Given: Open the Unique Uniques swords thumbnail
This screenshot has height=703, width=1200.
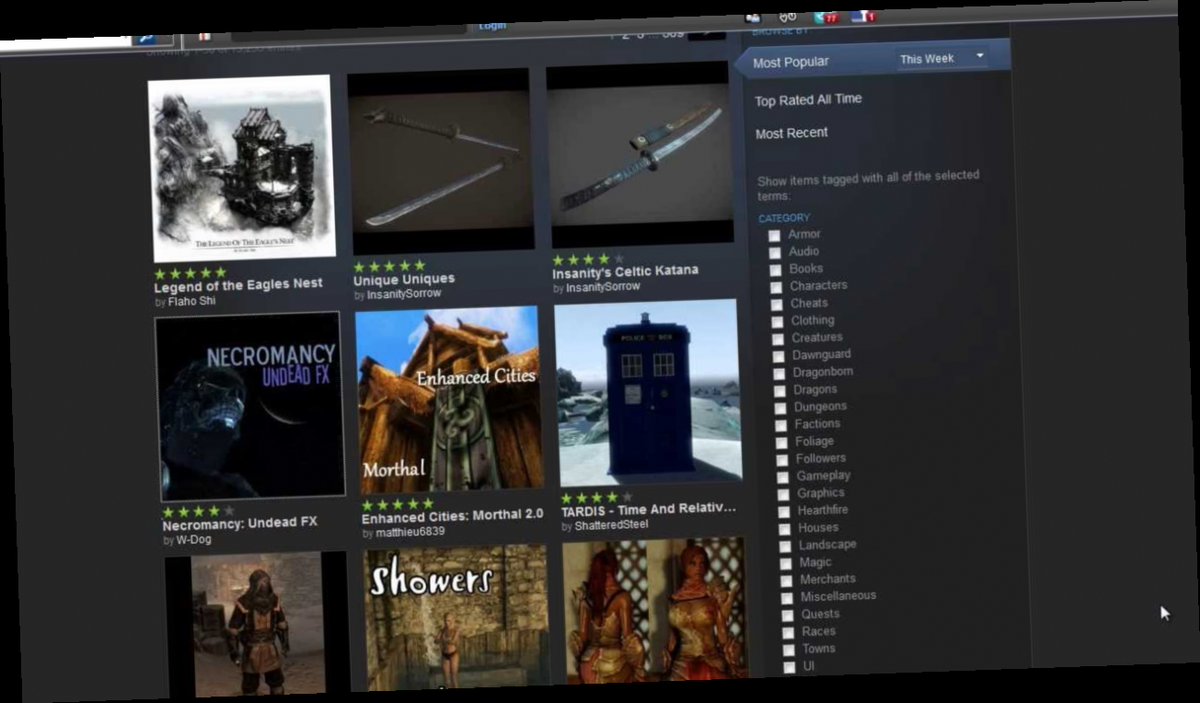Looking at the screenshot, I should click(440, 161).
